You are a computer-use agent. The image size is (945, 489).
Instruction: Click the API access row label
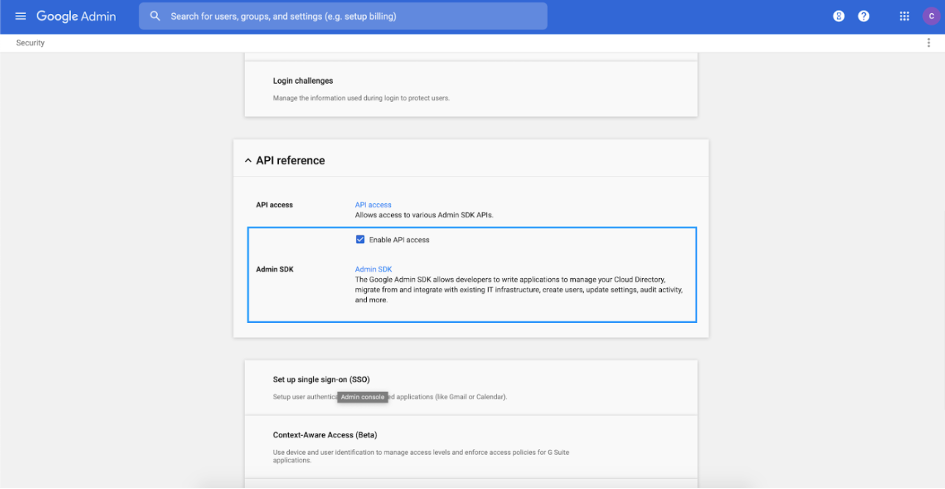[x=274, y=205]
